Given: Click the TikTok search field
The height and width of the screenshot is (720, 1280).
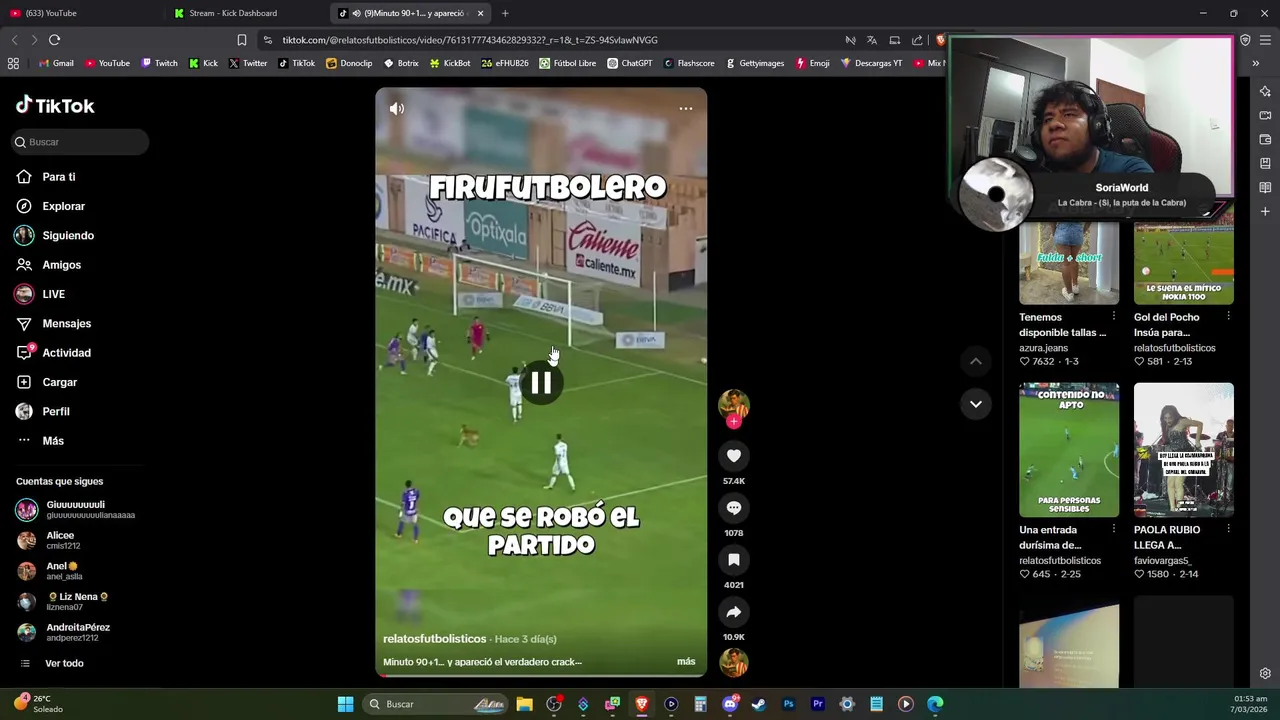Looking at the screenshot, I should pyautogui.click(x=80, y=142).
